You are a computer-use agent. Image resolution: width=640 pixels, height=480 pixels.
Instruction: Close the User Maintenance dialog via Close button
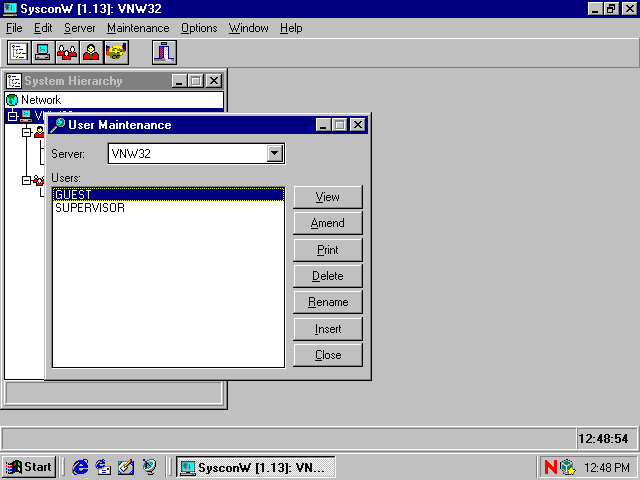point(328,355)
